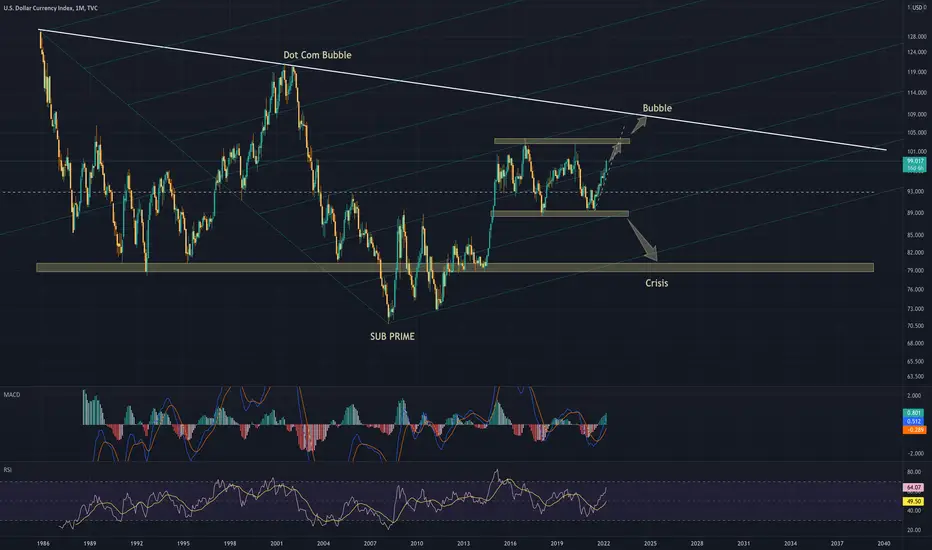
Task: Click positive 2.000 on the MACD scale
Action: (x=914, y=395)
